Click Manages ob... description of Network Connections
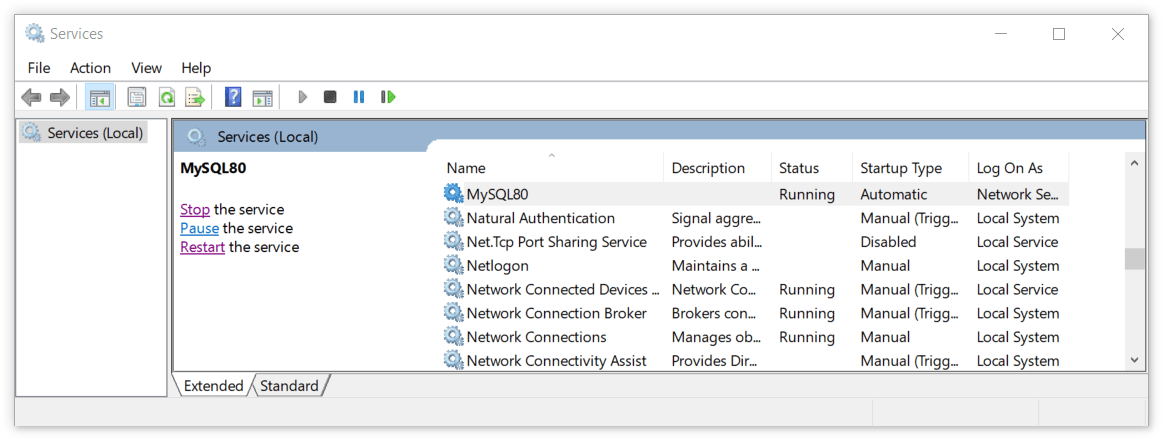This screenshot has height=444, width=1164. point(716,337)
